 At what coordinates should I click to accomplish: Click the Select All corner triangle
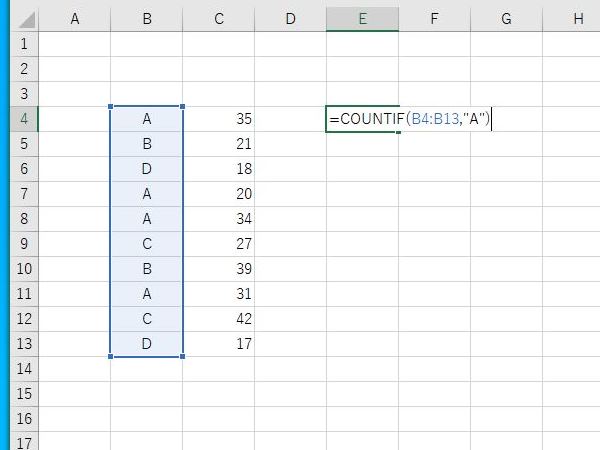[22, 20]
